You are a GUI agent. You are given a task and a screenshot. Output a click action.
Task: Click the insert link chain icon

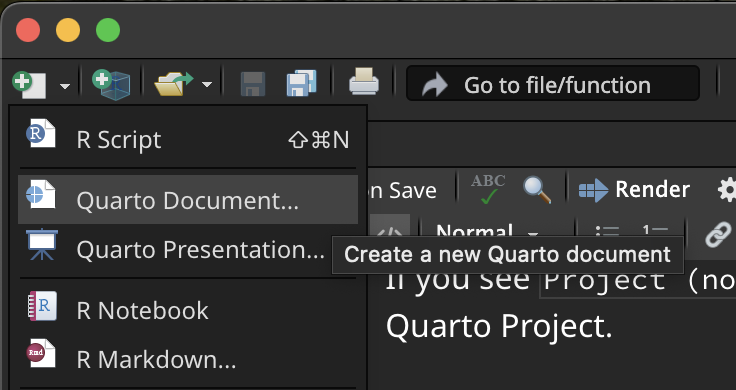(x=718, y=234)
